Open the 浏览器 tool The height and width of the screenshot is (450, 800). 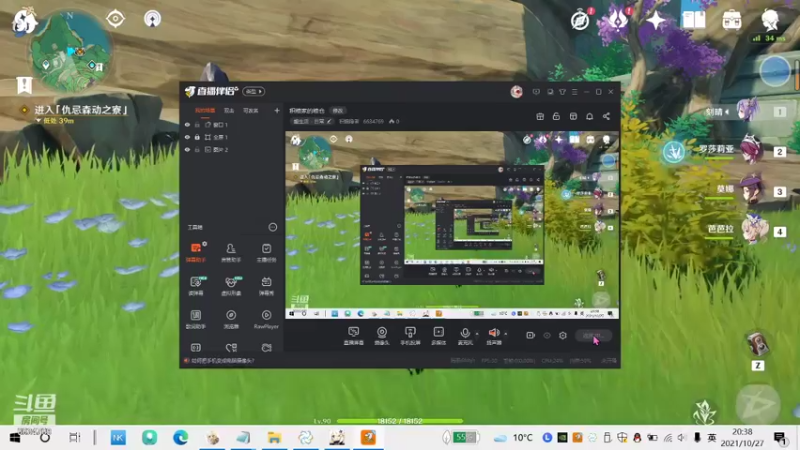point(231,319)
